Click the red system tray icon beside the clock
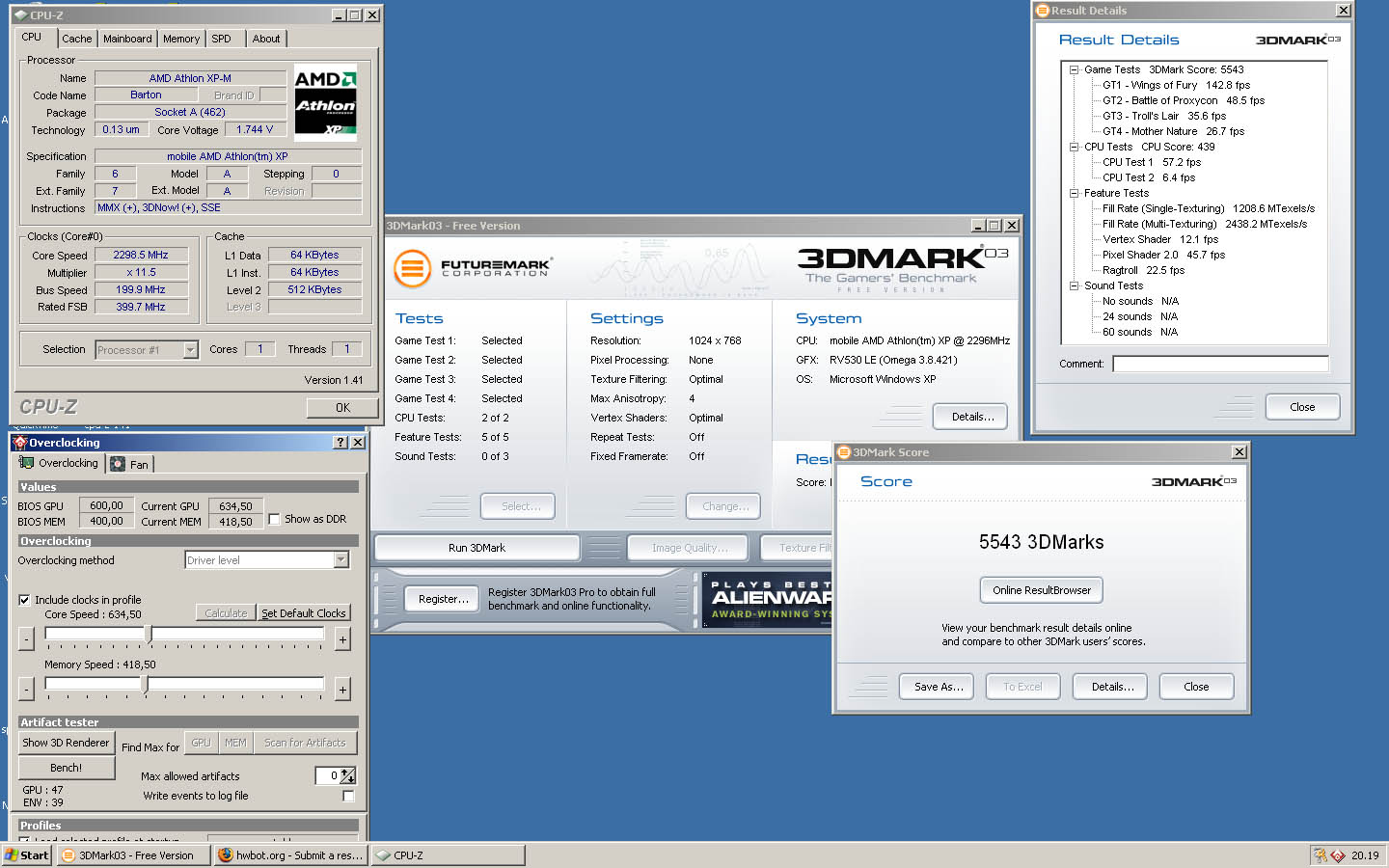Screen dimensions: 1389x868 coord(1338,855)
